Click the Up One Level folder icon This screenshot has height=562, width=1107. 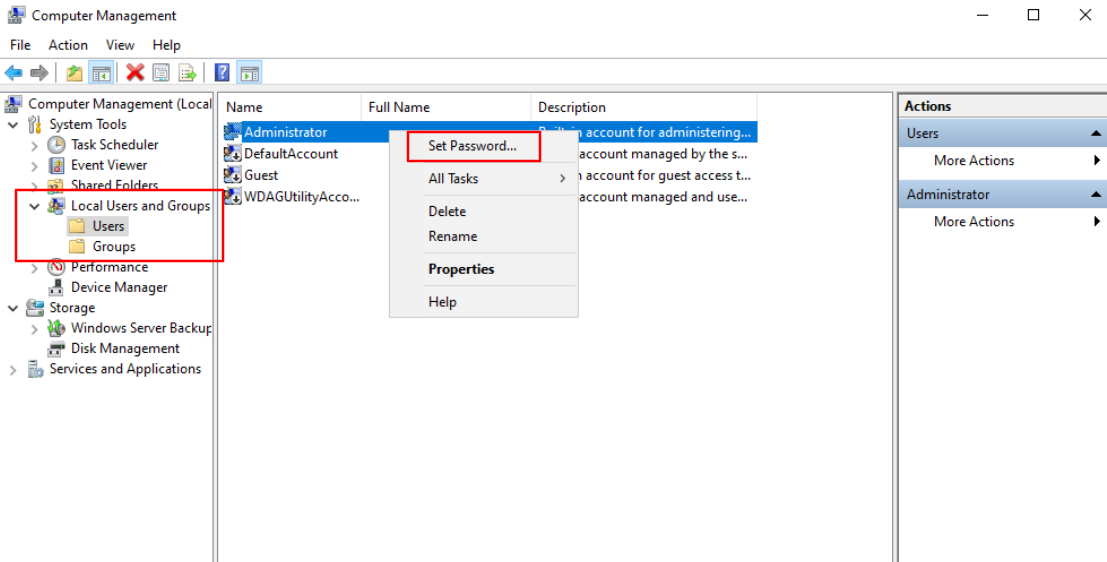point(74,73)
